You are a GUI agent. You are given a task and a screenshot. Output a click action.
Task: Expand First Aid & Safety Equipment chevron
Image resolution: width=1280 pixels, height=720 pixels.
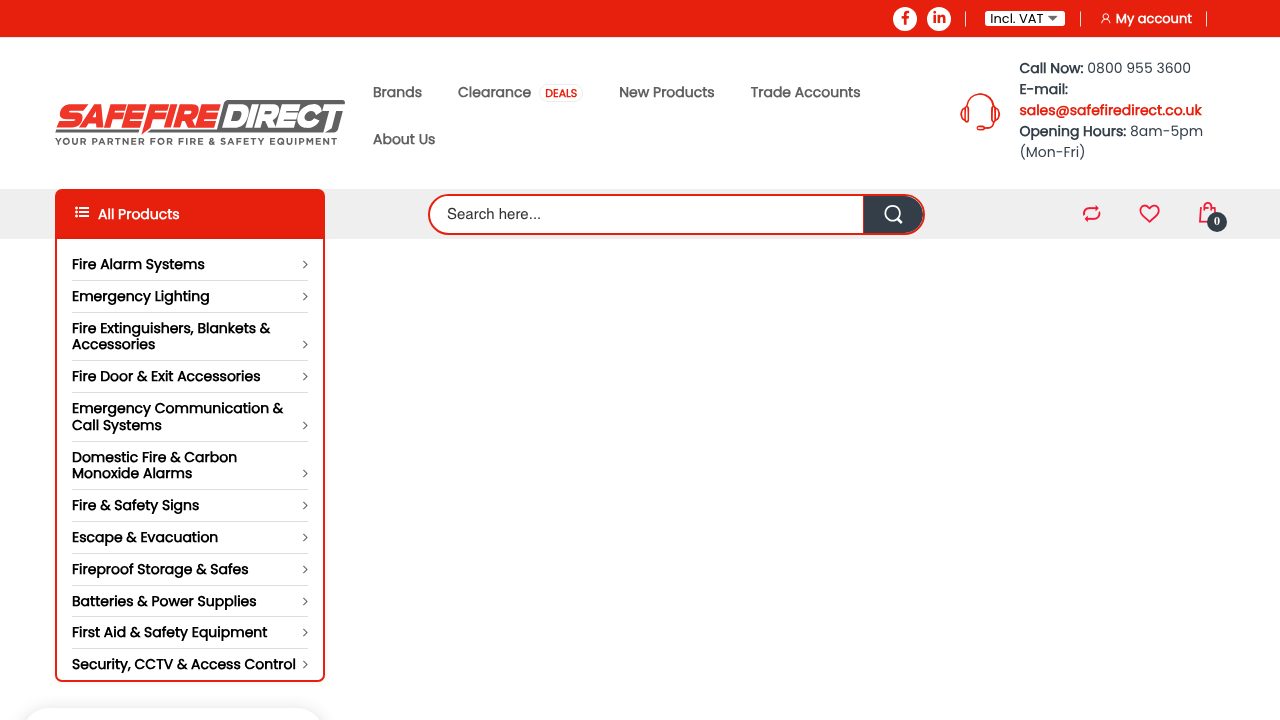305,633
